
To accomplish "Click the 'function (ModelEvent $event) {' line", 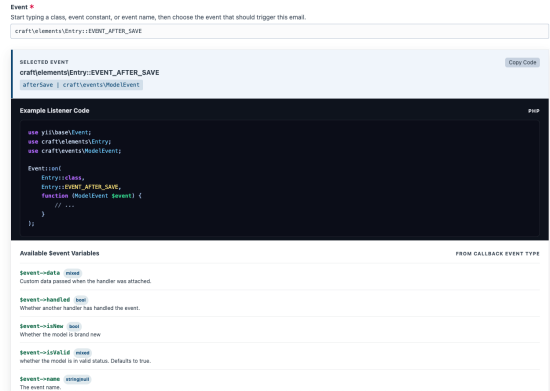I will pos(91,196).
